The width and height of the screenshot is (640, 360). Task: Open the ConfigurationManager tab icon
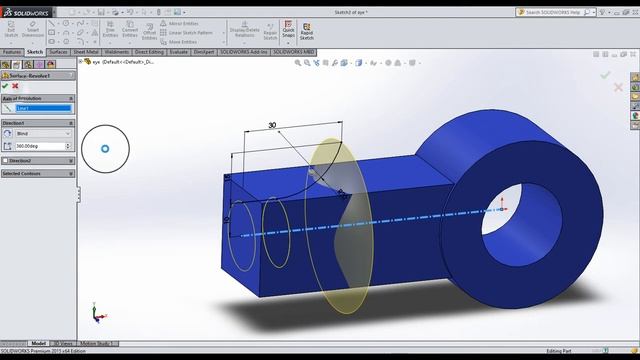tap(28, 64)
